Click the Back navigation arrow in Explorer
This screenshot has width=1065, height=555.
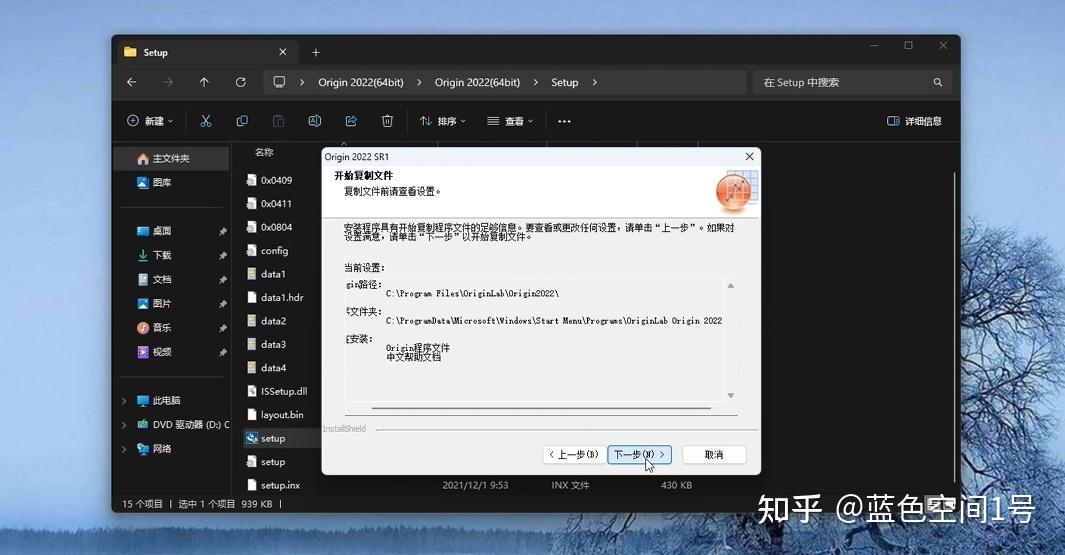pos(132,82)
